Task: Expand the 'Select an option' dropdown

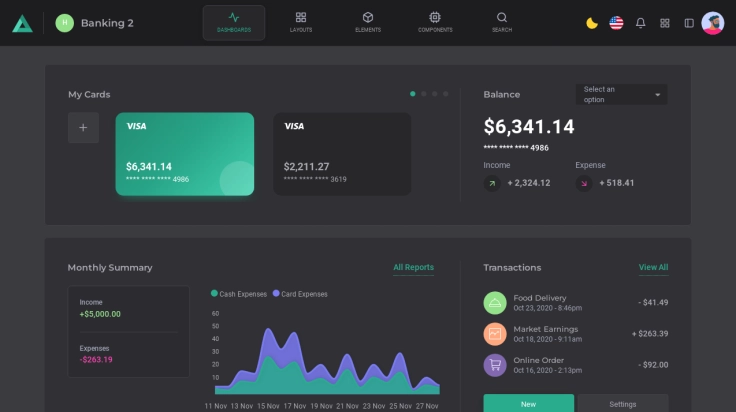Action: (x=621, y=94)
